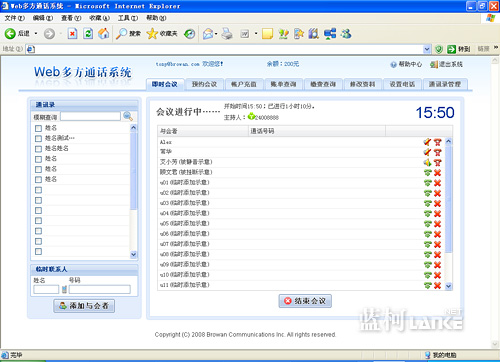Click 我的电脑 in the status bar
The image size is (500, 362).
pyautogui.click(x=441, y=355)
